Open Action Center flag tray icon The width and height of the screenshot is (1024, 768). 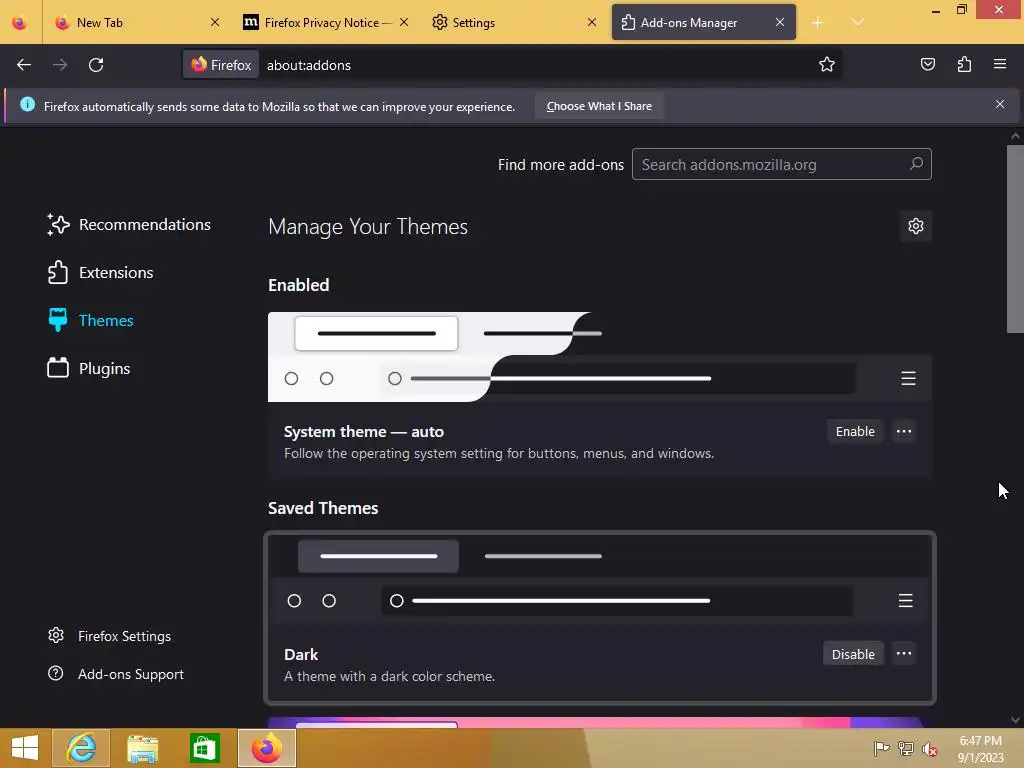(x=881, y=748)
